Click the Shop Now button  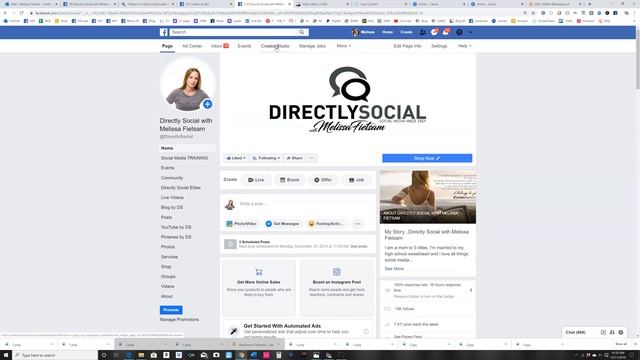pyautogui.click(x=427, y=158)
